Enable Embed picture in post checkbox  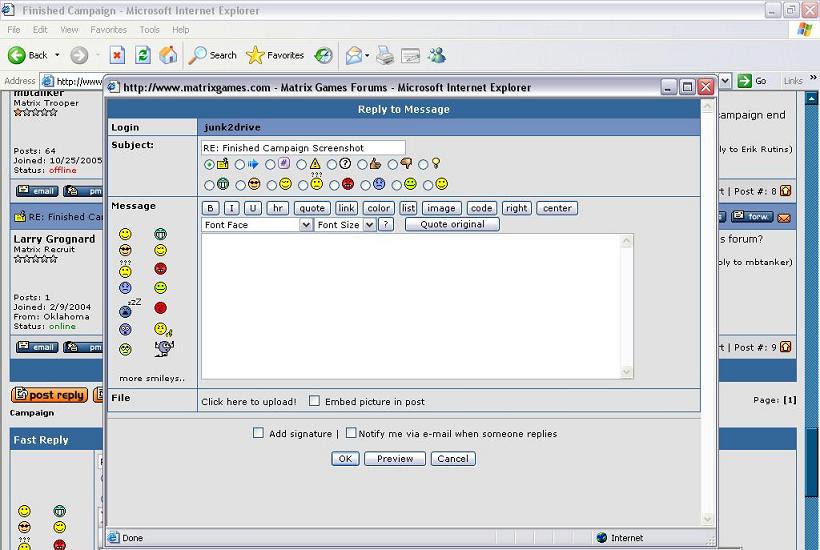coord(314,401)
